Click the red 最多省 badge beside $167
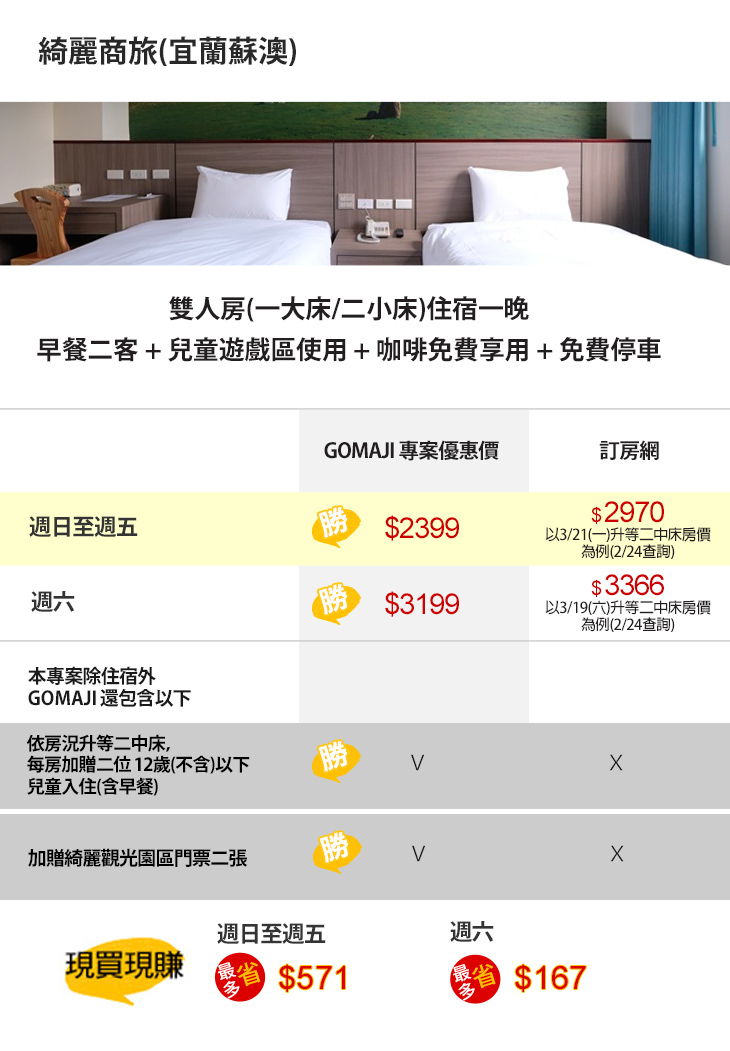730x1051 pixels. [475, 977]
